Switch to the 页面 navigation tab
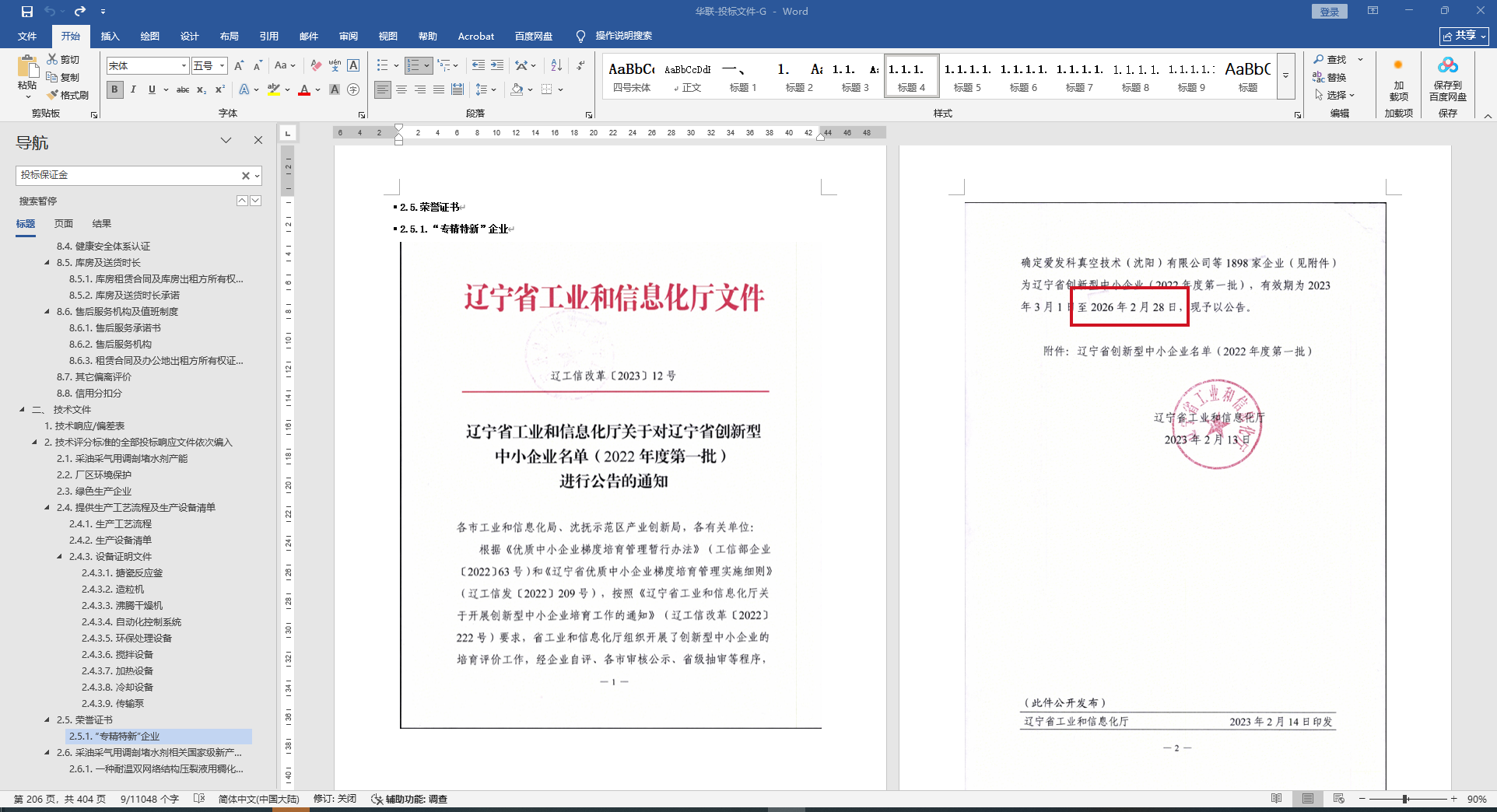 coord(64,224)
